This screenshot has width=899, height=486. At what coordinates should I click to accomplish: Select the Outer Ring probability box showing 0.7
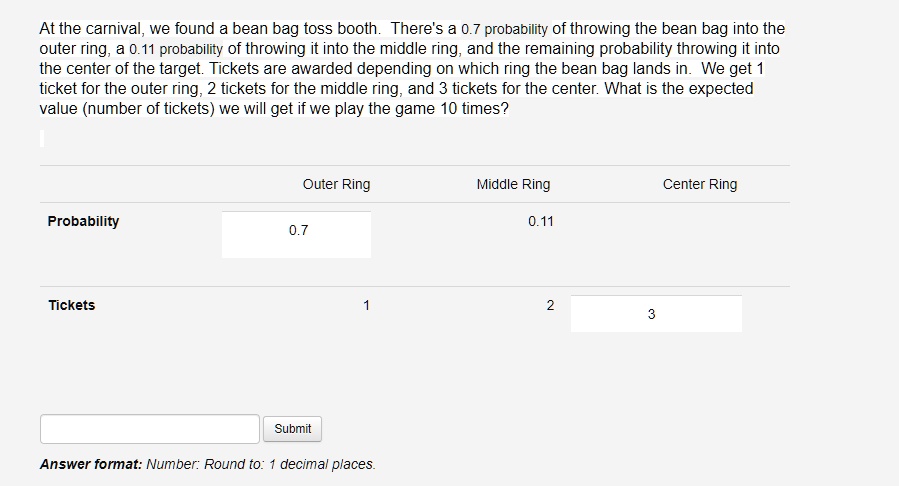(x=296, y=234)
